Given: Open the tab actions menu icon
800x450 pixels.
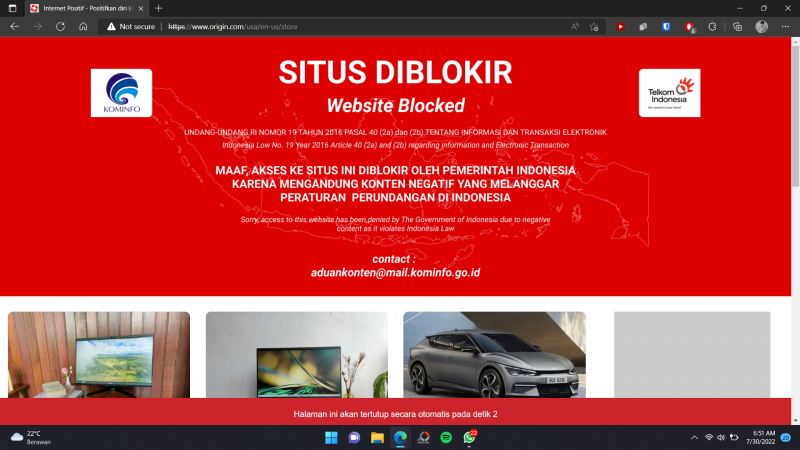Looking at the screenshot, I should [x=12, y=8].
